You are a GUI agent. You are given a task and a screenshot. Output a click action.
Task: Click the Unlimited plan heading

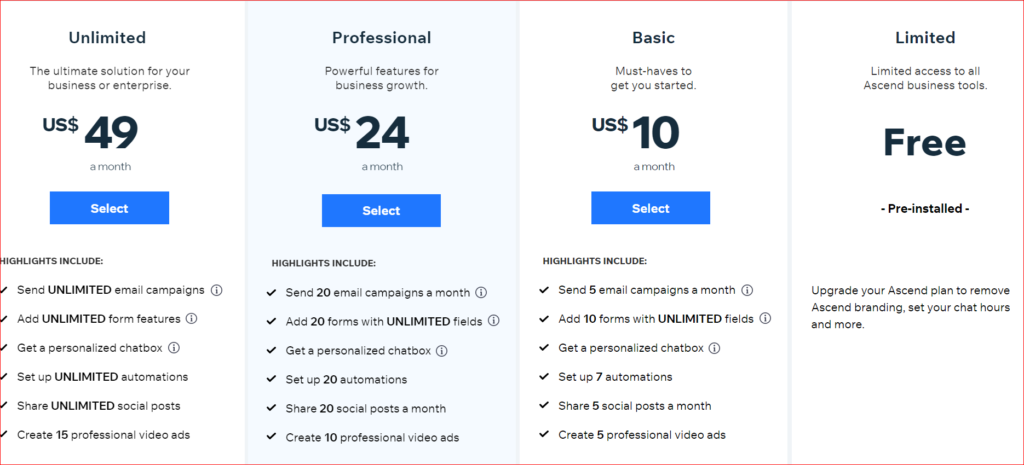(x=107, y=38)
